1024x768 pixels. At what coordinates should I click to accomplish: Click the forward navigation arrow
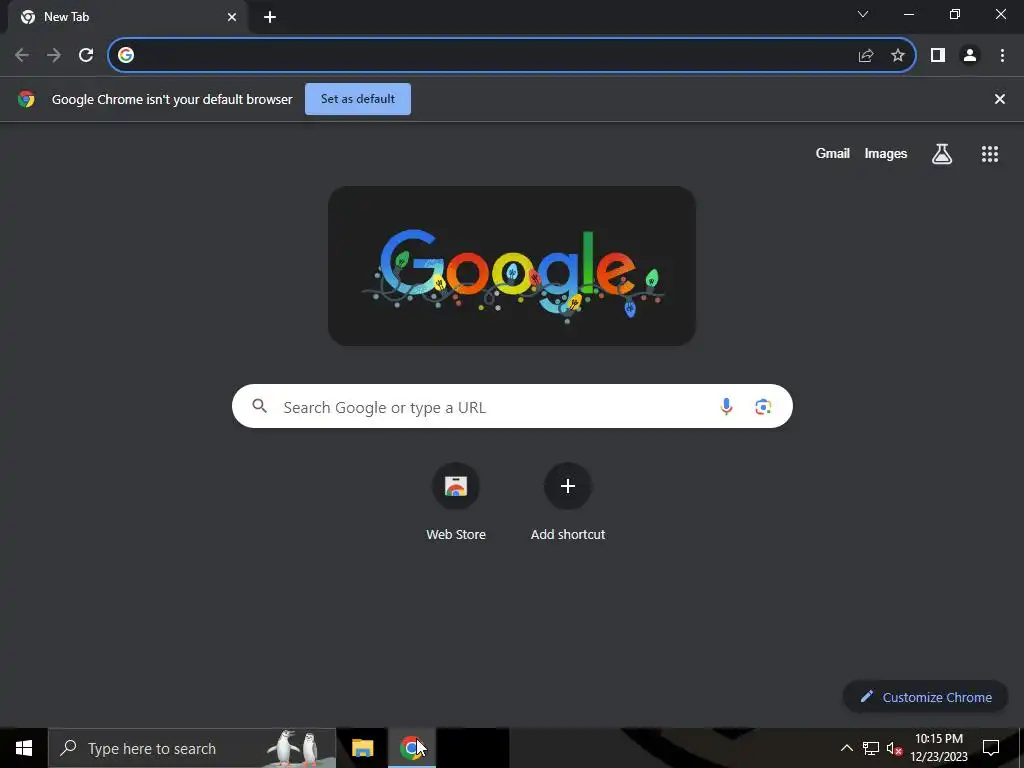54,55
